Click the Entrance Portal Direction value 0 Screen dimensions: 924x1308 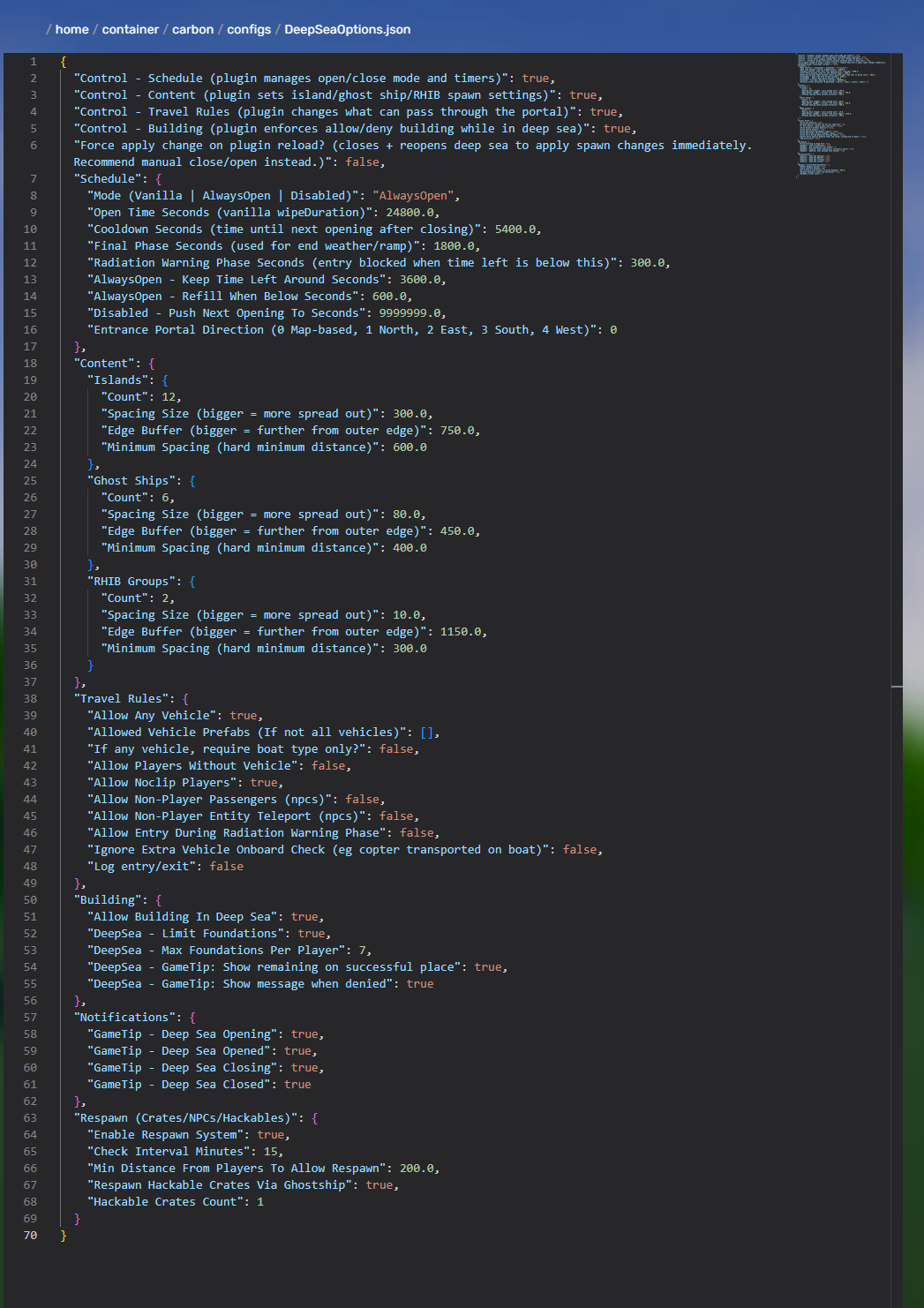click(613, 330)
